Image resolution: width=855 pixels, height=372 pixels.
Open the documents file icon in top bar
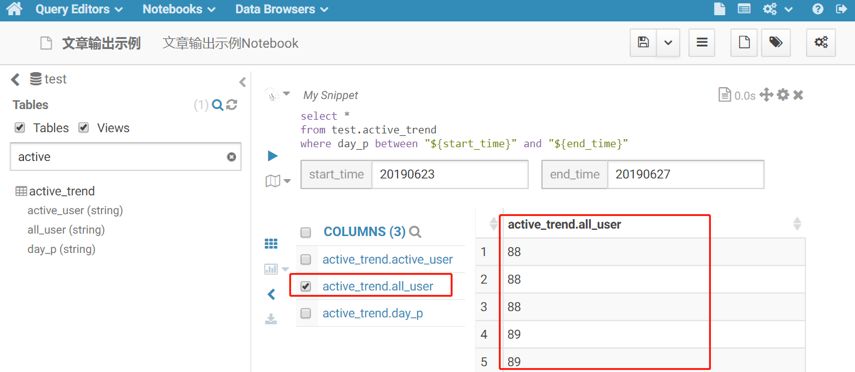(720, 9)
